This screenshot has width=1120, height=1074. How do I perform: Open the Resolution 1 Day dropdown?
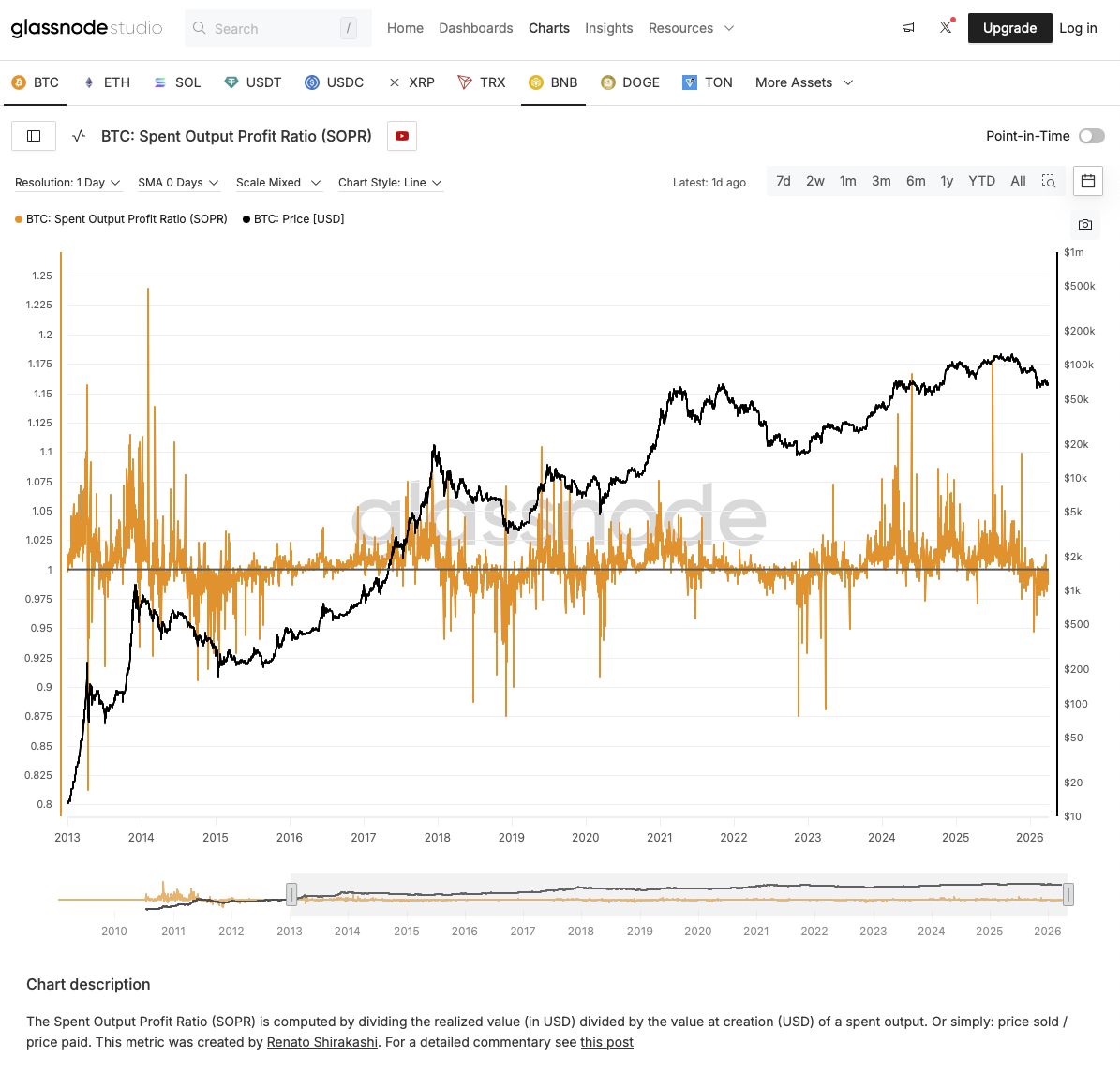tap(67, 183)
